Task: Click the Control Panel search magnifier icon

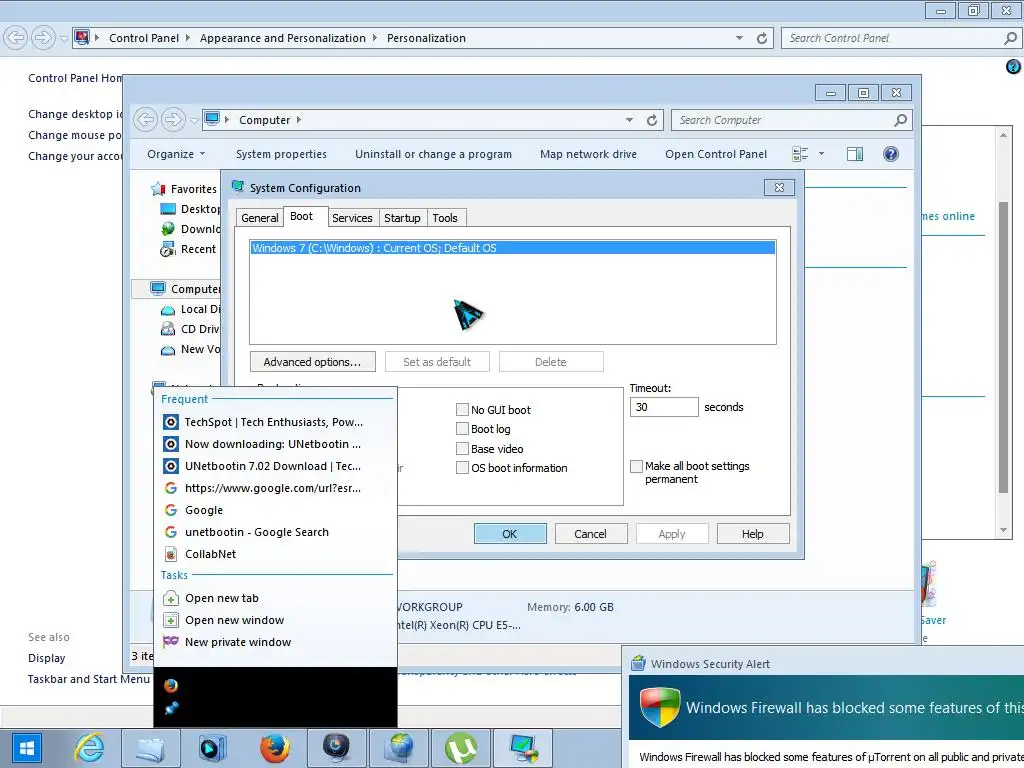Action: [x=1010, y=39]
